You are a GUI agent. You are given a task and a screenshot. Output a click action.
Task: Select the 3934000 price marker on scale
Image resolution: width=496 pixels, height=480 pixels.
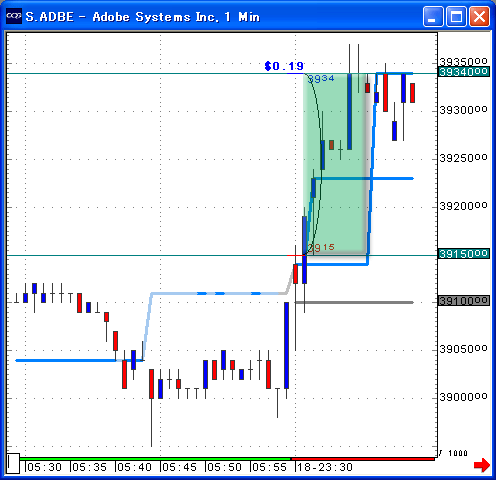[x=463, y=72]
